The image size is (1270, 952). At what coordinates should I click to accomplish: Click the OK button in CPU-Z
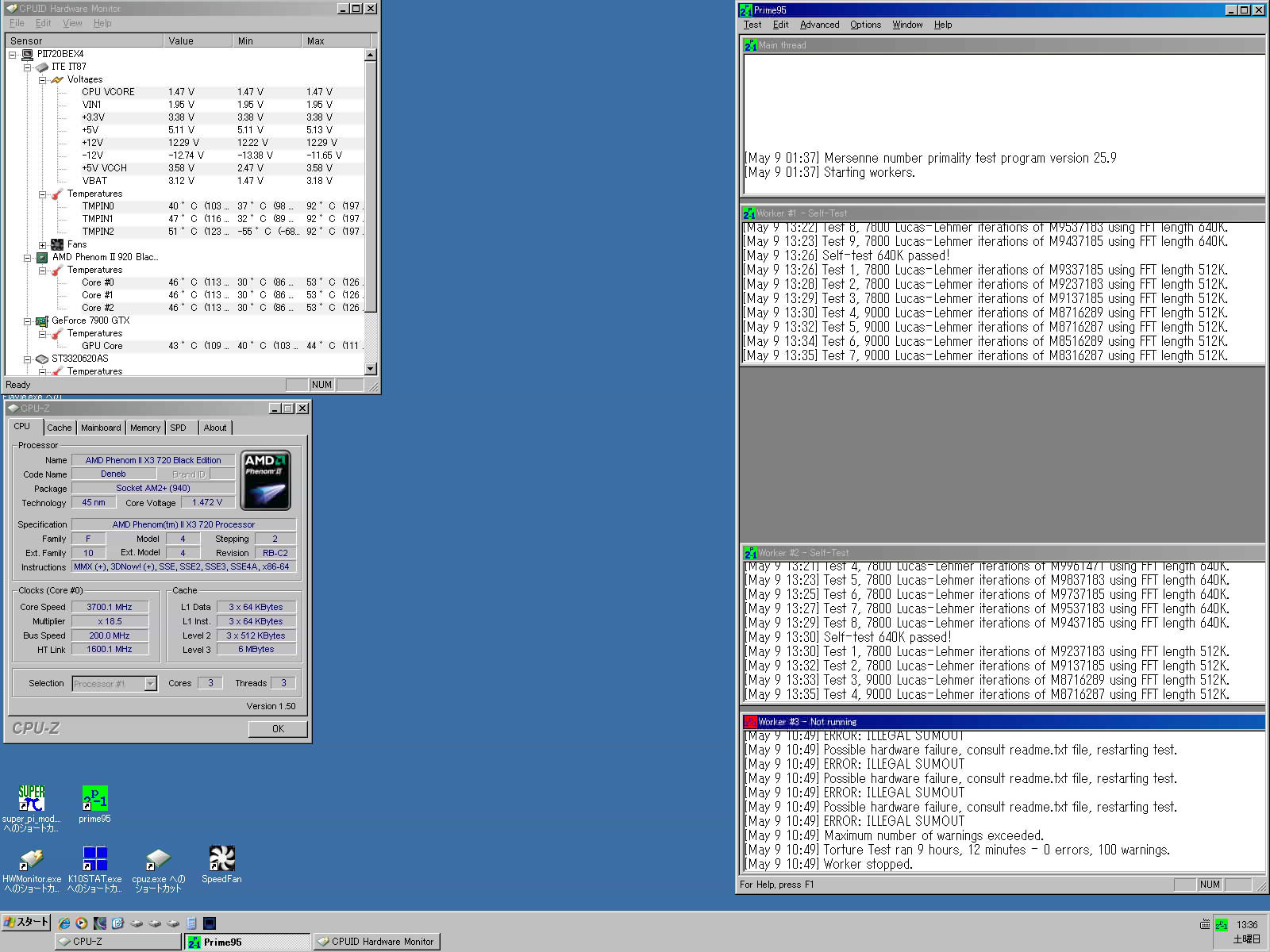[x=278, y=729]
